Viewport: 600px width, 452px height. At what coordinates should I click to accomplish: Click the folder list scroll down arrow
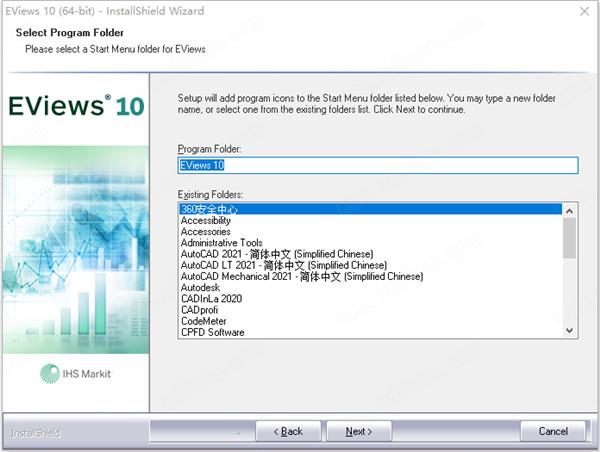pos(569,330)
